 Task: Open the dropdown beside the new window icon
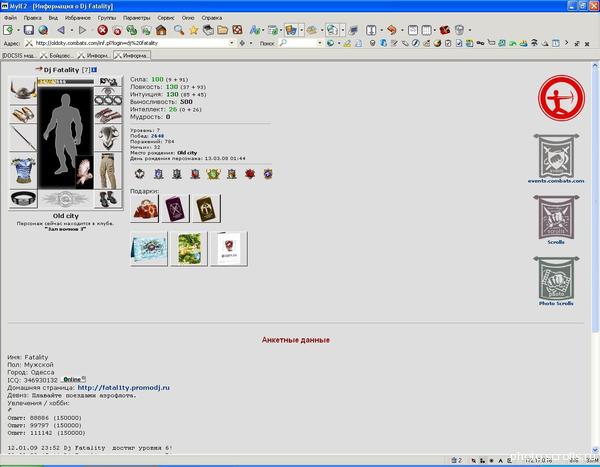[18, 30]
